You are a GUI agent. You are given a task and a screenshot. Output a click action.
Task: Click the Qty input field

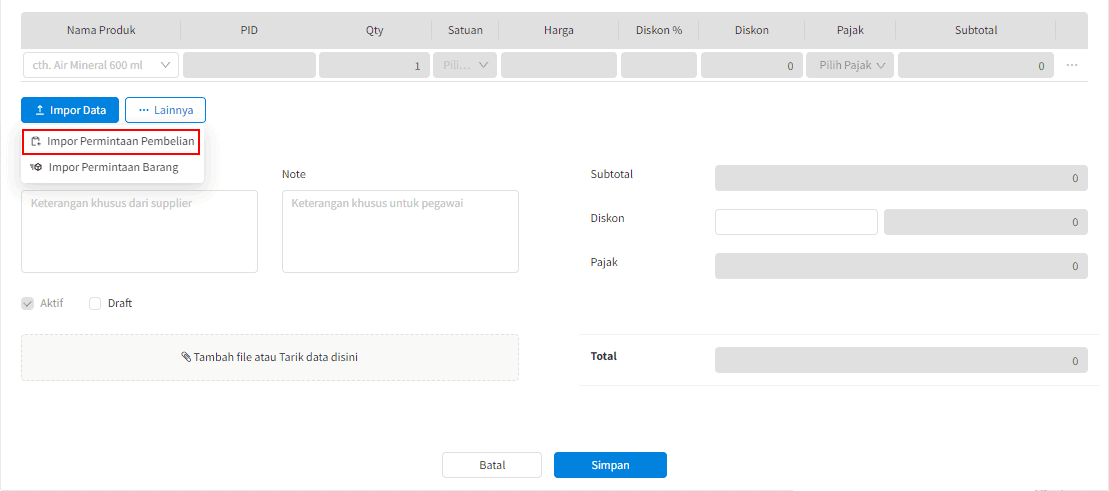(374, 66)
